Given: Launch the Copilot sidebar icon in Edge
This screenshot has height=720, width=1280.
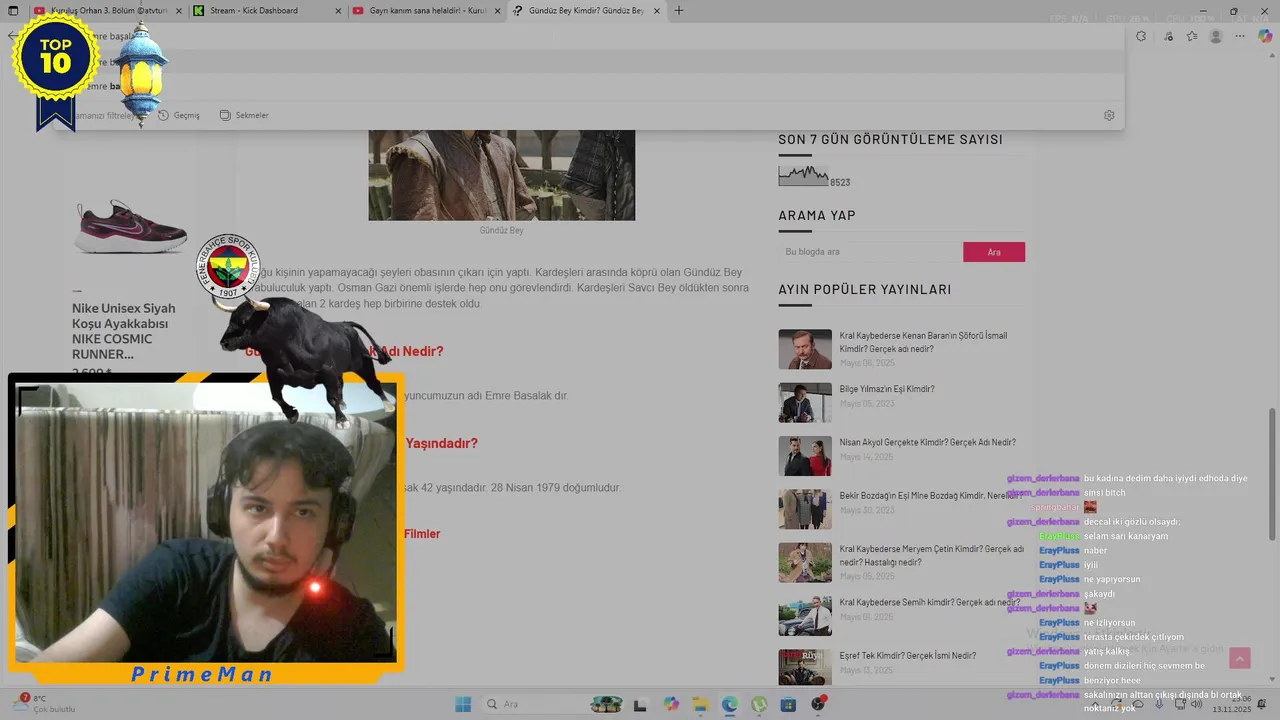Looking at the screenshot, I should click(x=1265, y=36).
